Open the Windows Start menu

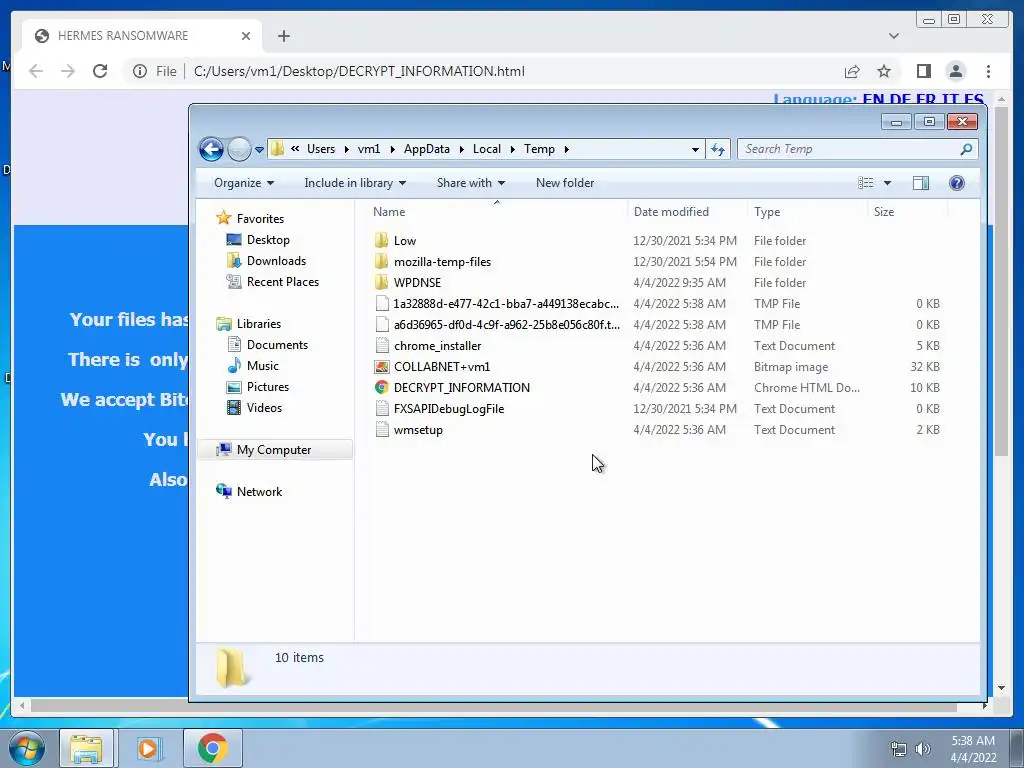26,748
